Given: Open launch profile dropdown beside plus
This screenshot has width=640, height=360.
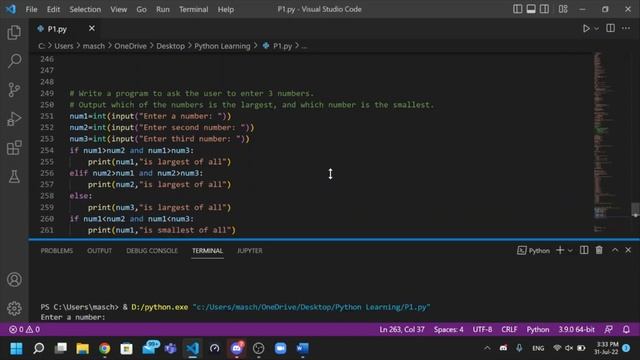Looking at the screenshot, I should click(570, 250).
